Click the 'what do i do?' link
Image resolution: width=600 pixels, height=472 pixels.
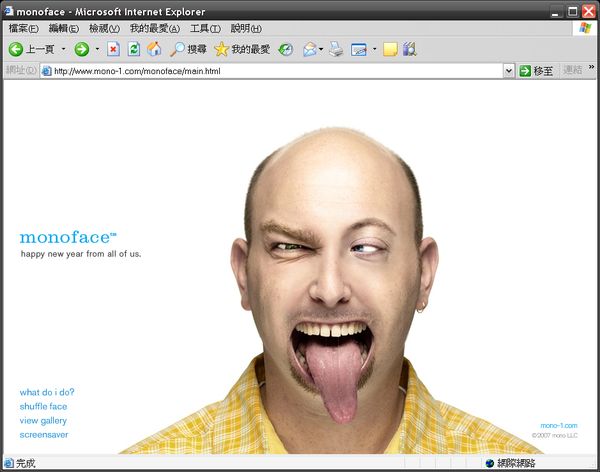[x=47, y=392]
